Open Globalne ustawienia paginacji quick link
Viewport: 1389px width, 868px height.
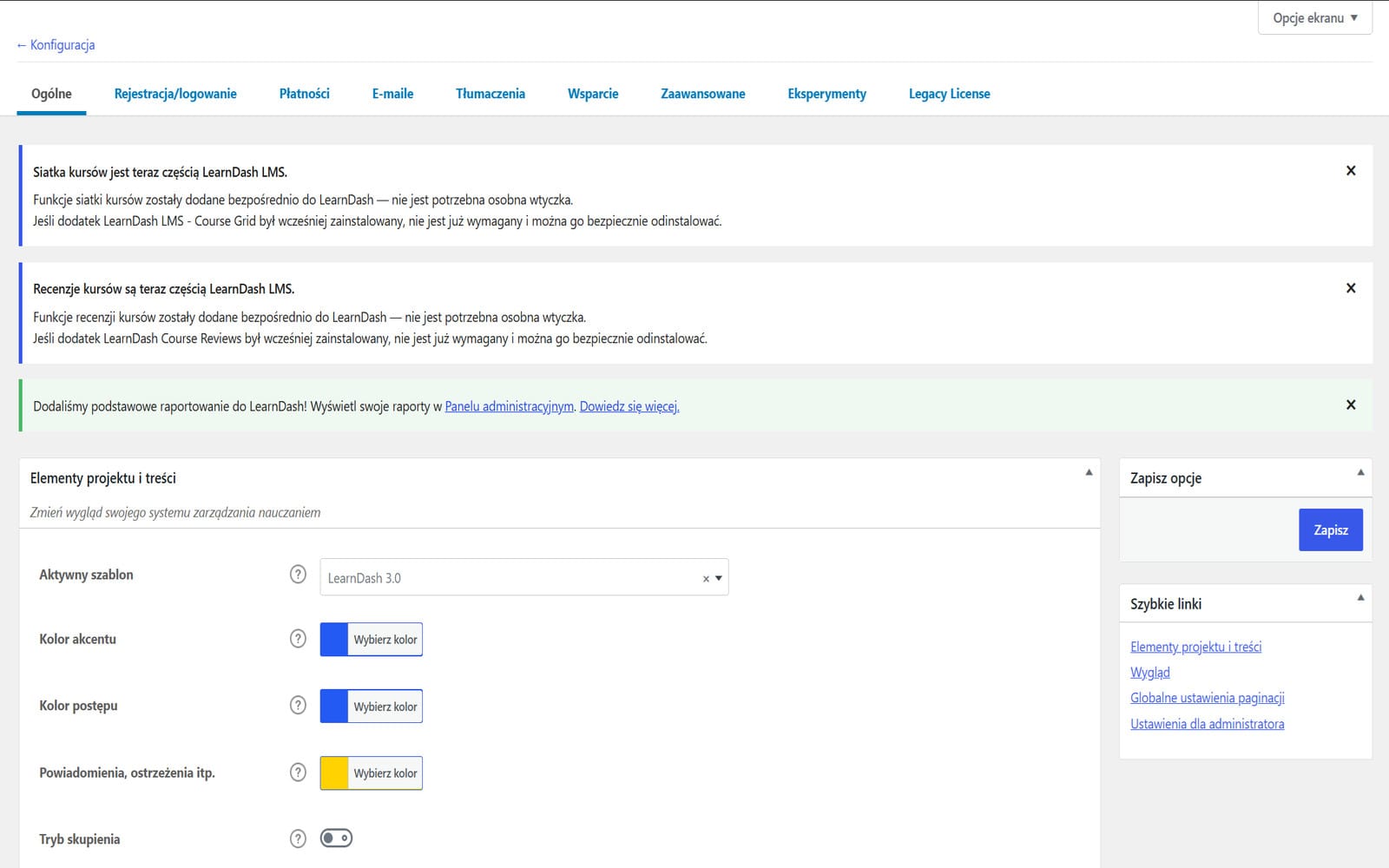(x=1208, y=698)
